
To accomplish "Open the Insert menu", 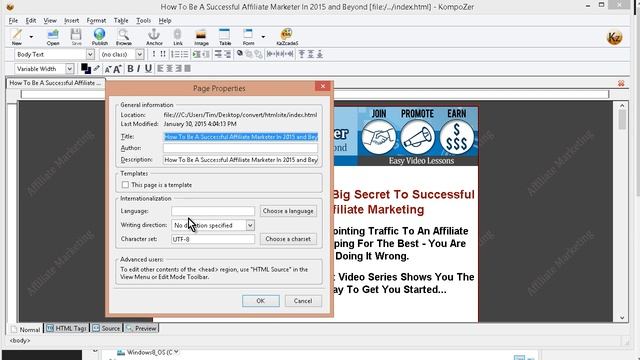I will (71, 20).
